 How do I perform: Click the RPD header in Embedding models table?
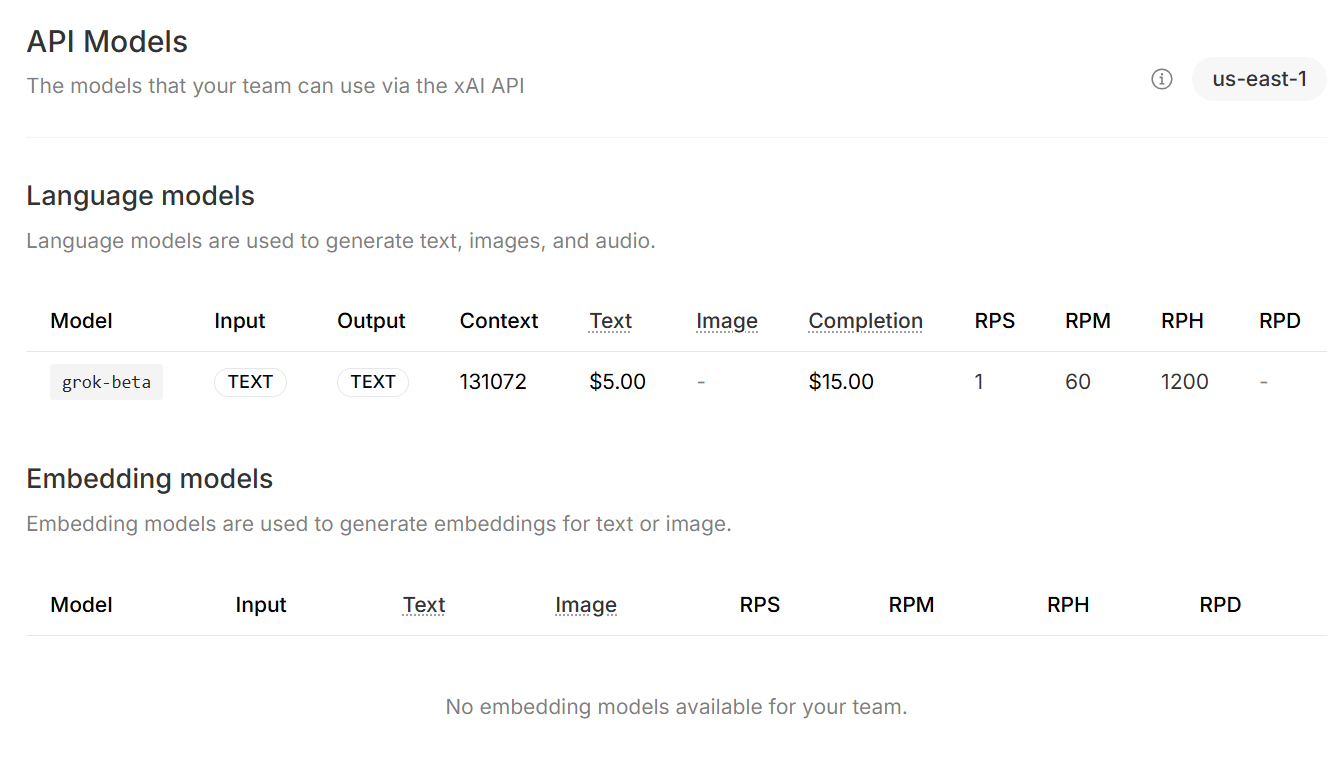[x=1220, y=605]
